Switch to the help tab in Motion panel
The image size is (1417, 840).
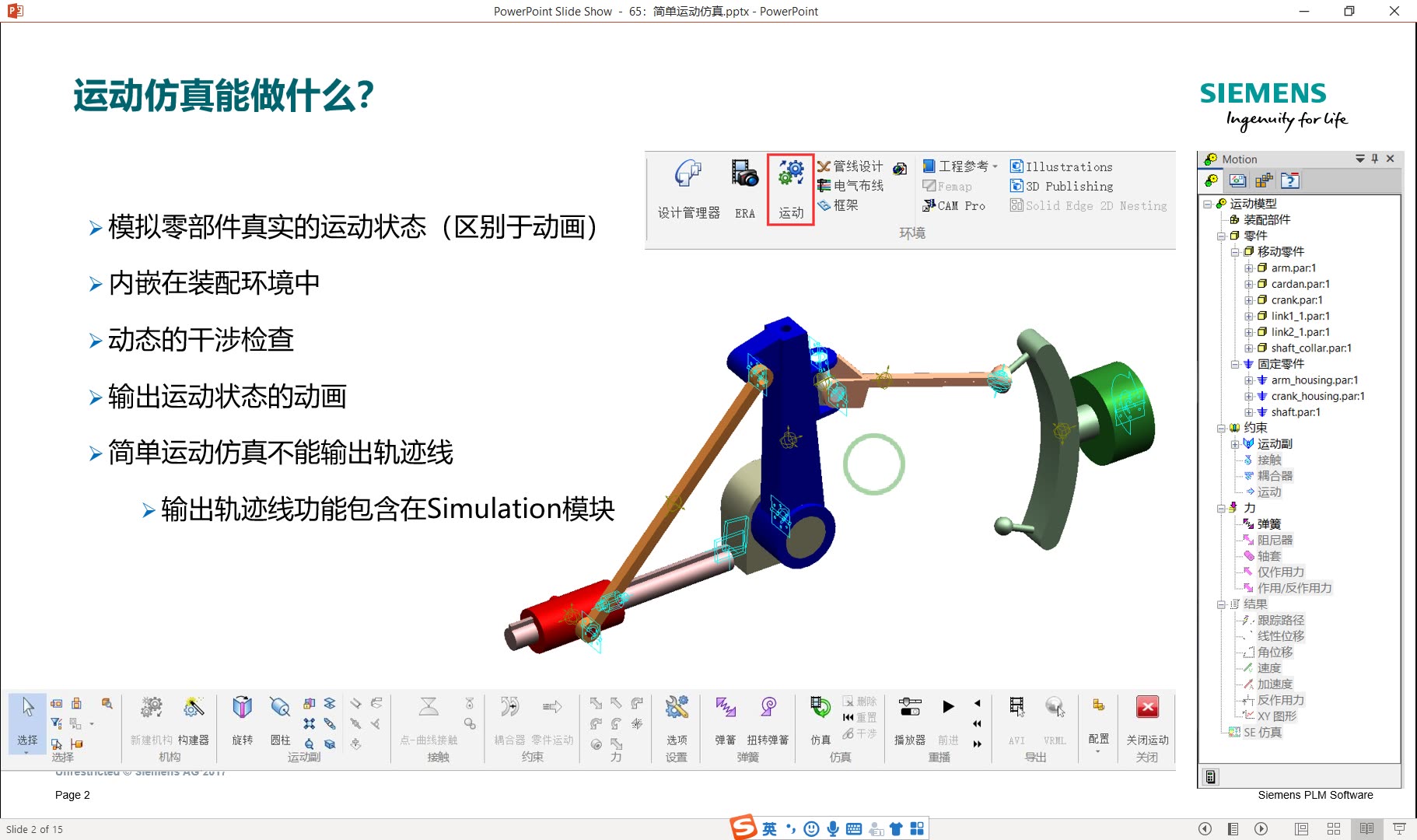[1291, 180]
